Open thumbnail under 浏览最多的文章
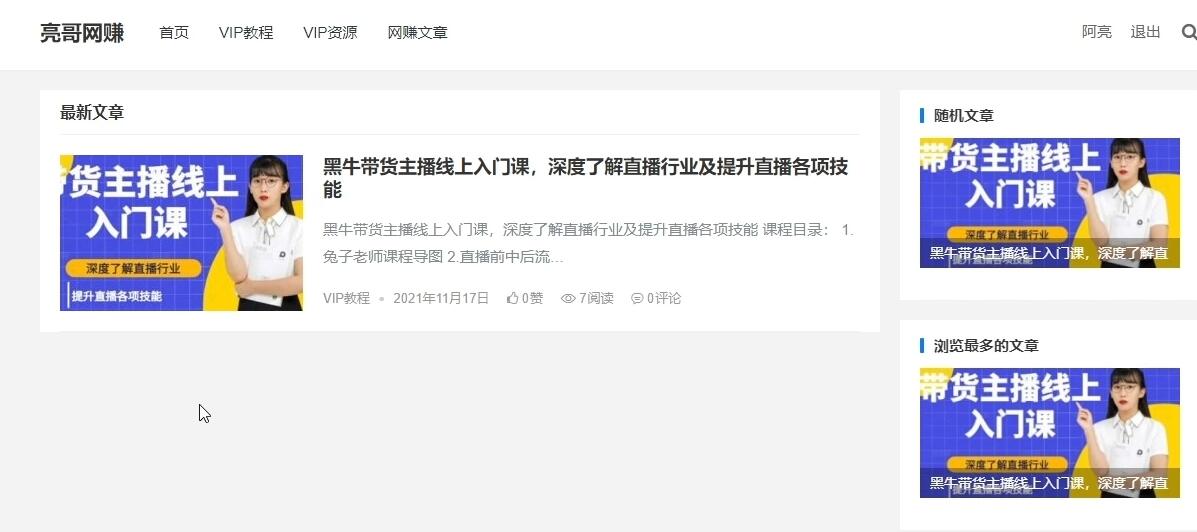The image size is (1197, 532). click(x=1050, y=433)
